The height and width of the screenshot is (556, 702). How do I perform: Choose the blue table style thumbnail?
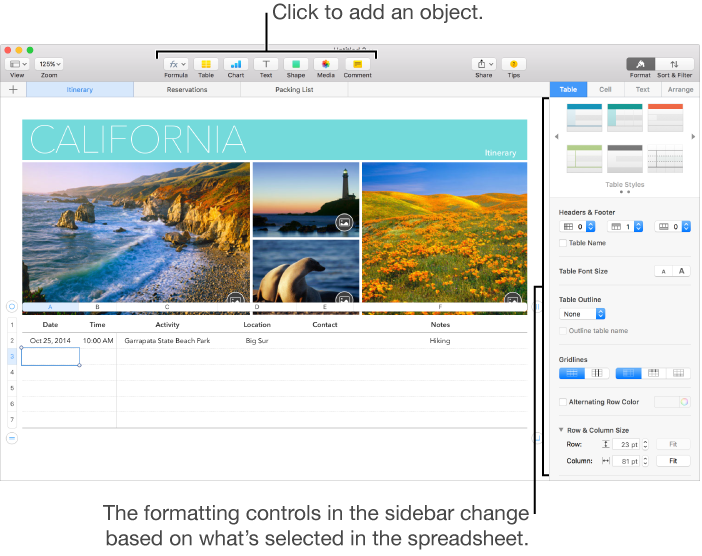point(584,118)
